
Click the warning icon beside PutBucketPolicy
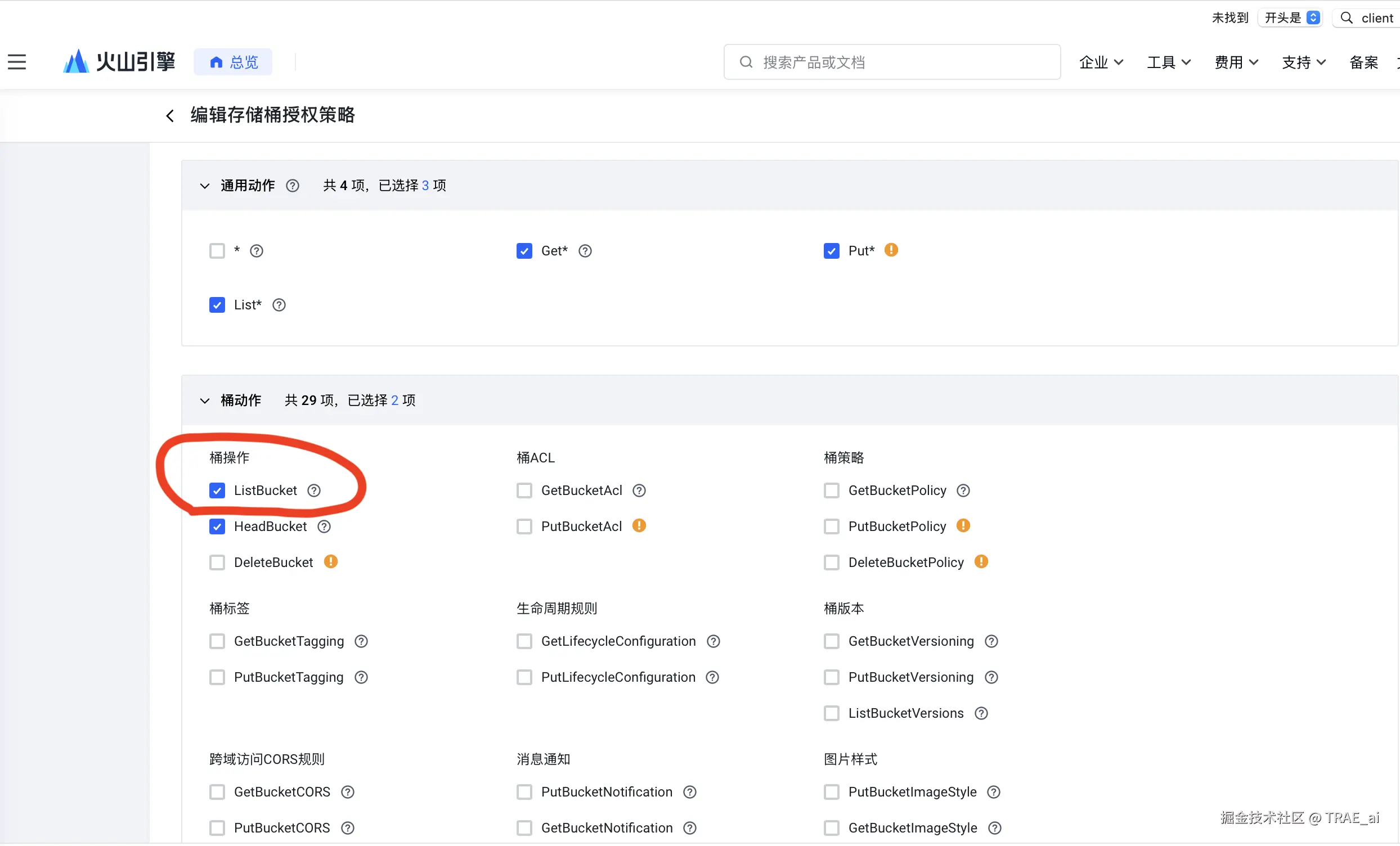tap(963, 525)
